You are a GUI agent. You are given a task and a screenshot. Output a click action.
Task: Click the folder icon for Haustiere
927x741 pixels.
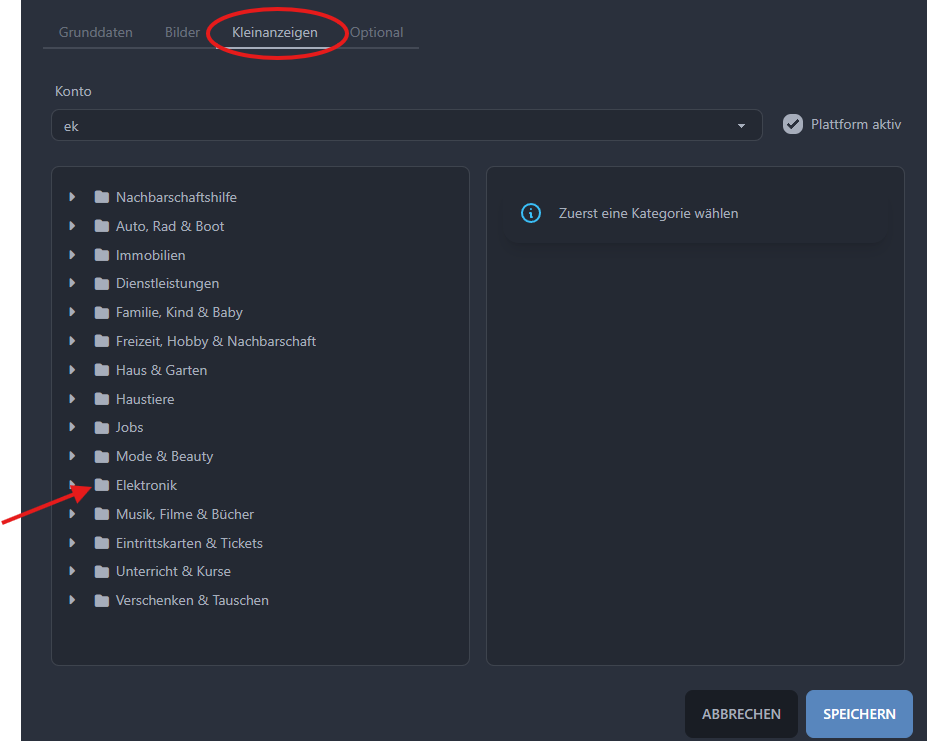pyautogui.click(x=101, y=399)
